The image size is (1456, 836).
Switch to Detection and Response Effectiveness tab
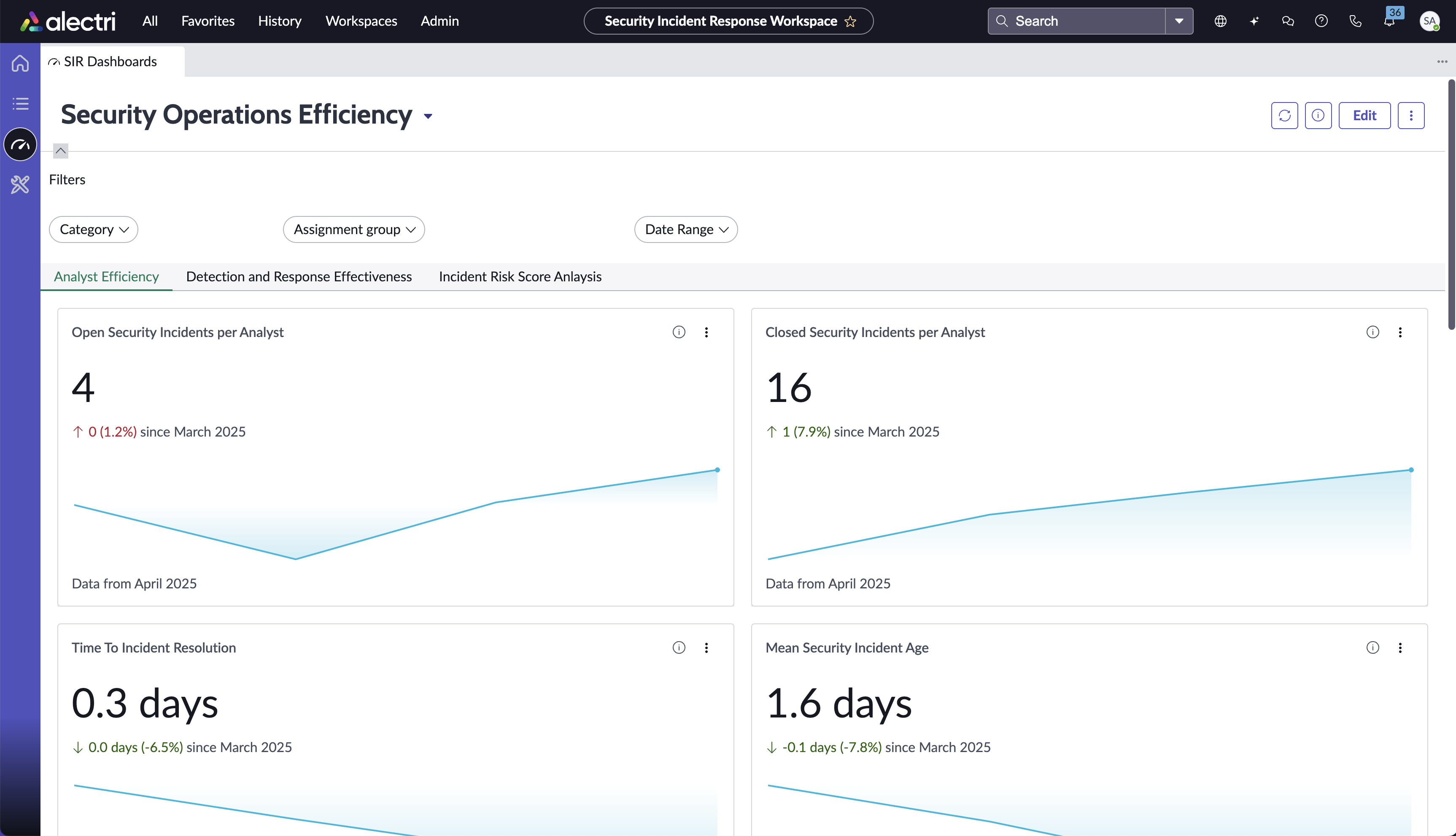click(299, 277)
